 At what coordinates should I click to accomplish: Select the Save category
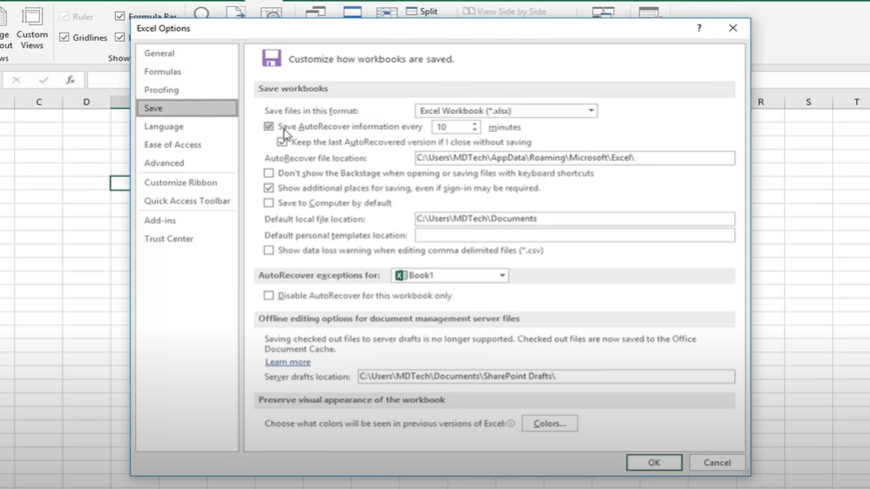tap(187, 108)
